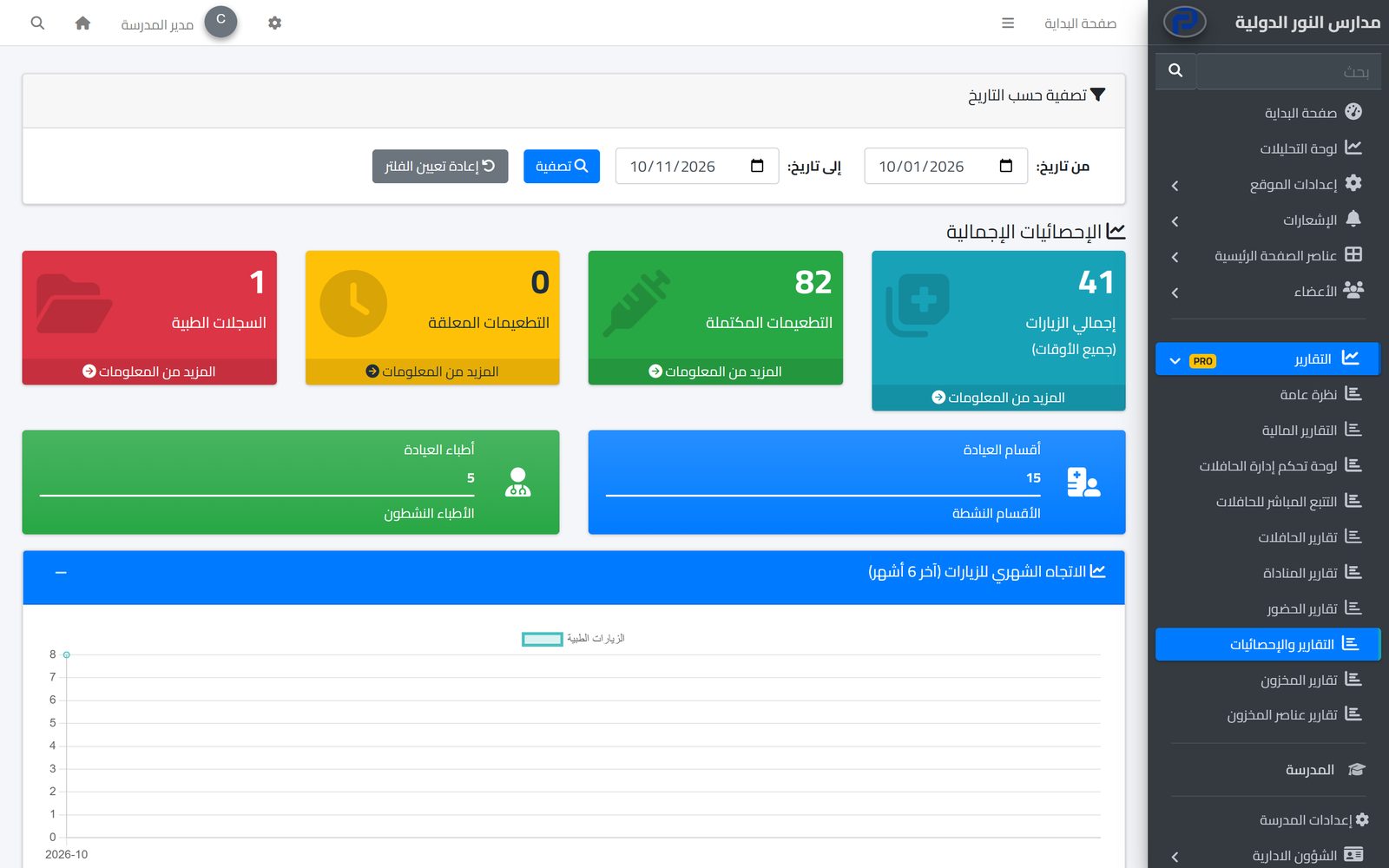Click the medical visits icon on the 41 card
The image size is (1389, 868).
point(918,305)
